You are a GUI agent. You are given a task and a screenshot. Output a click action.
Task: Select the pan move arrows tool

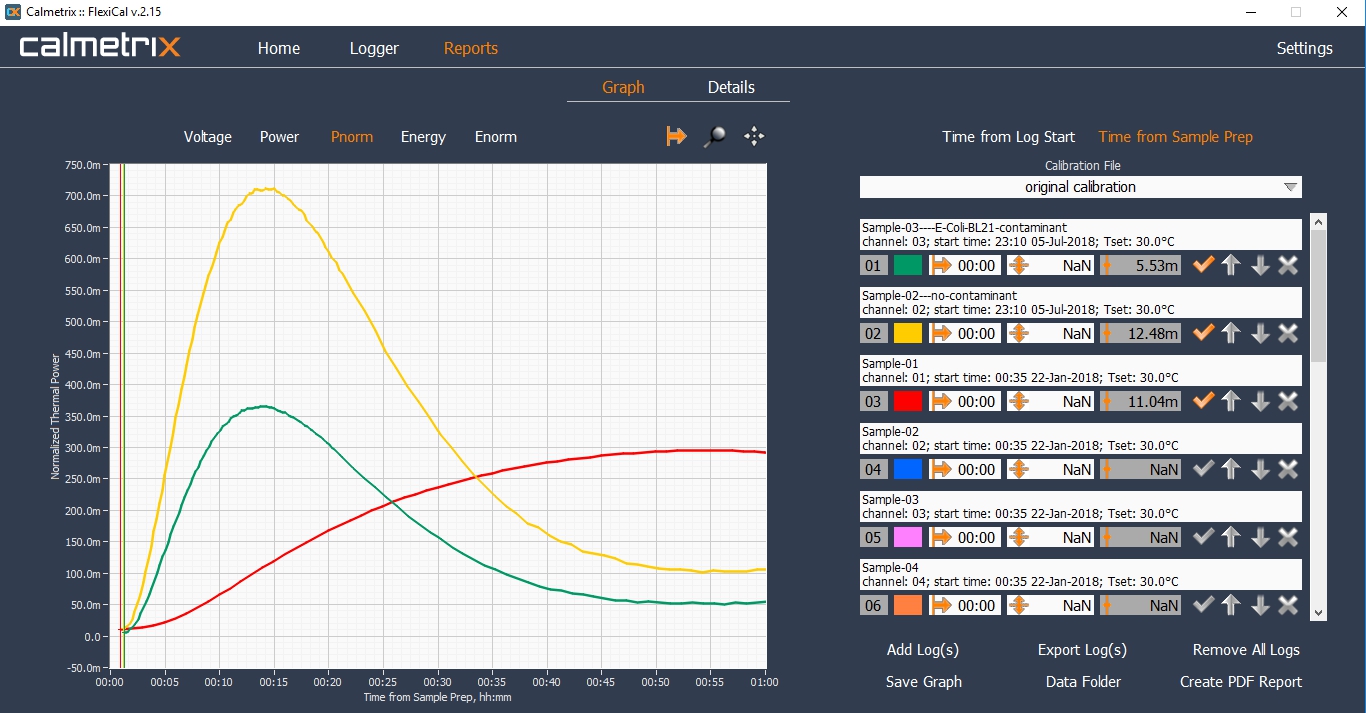point(754,137)
